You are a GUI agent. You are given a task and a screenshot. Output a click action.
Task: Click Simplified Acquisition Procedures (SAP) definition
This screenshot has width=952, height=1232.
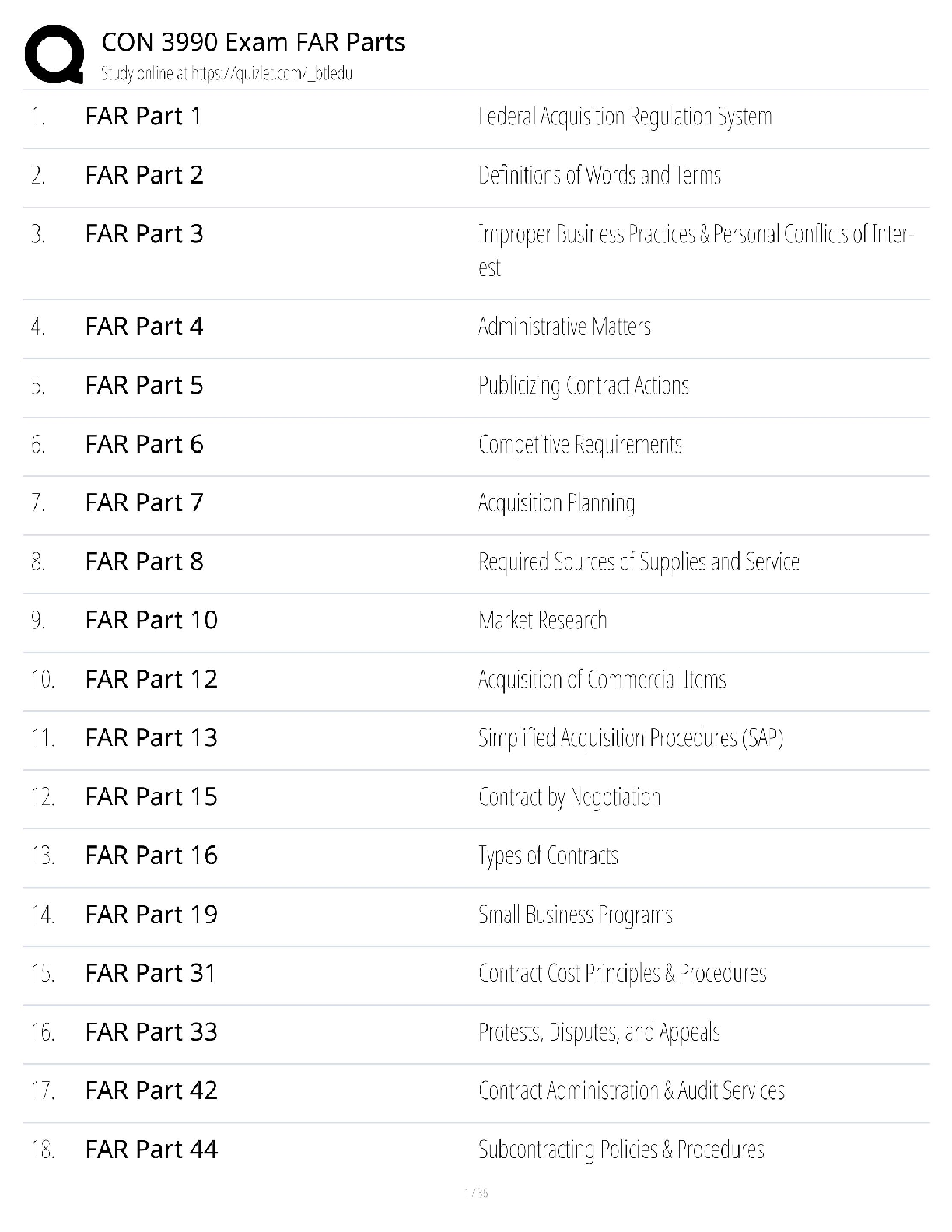click(630, 737)
